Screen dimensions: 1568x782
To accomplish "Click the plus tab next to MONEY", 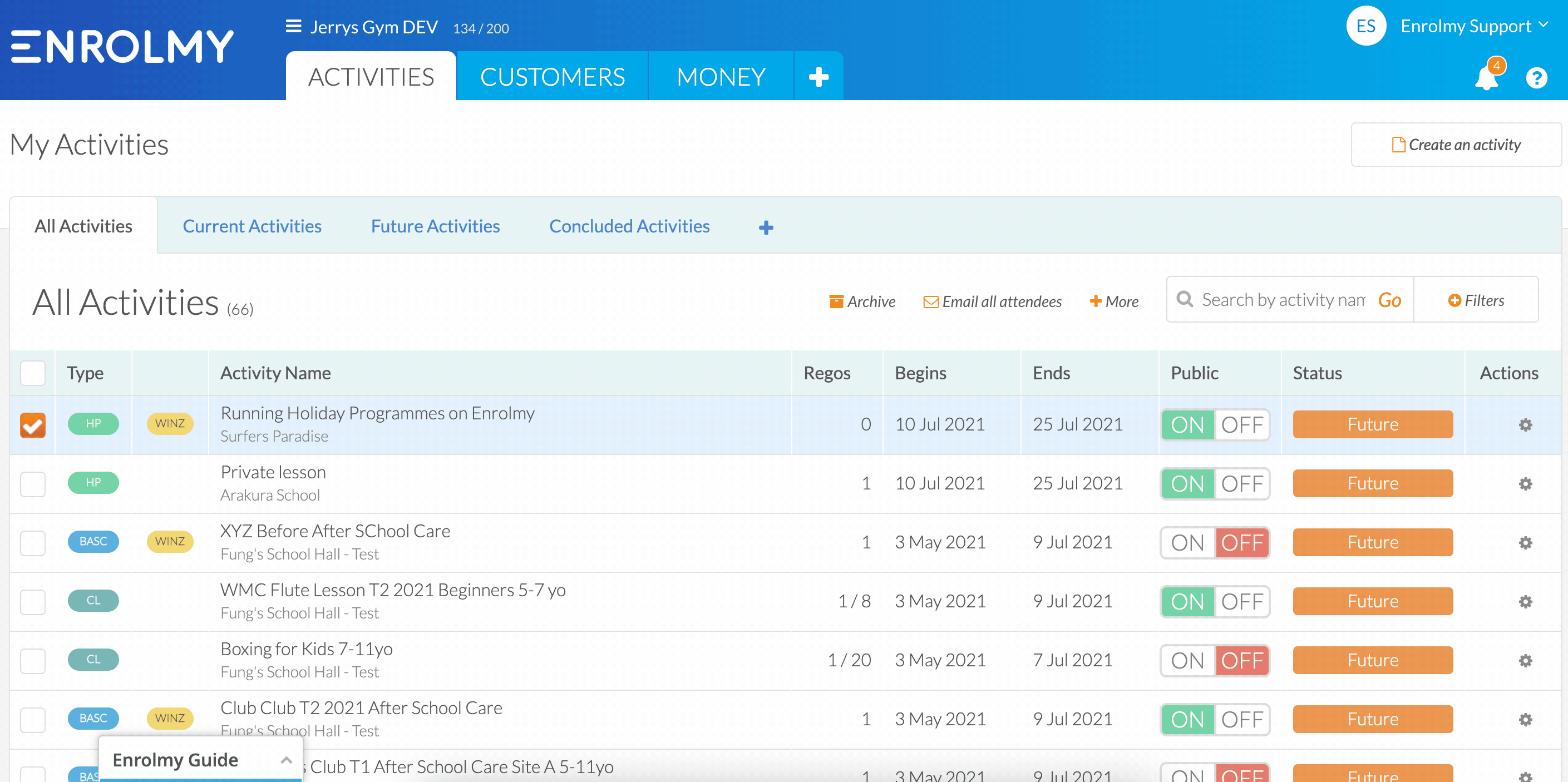I will 818,77.
